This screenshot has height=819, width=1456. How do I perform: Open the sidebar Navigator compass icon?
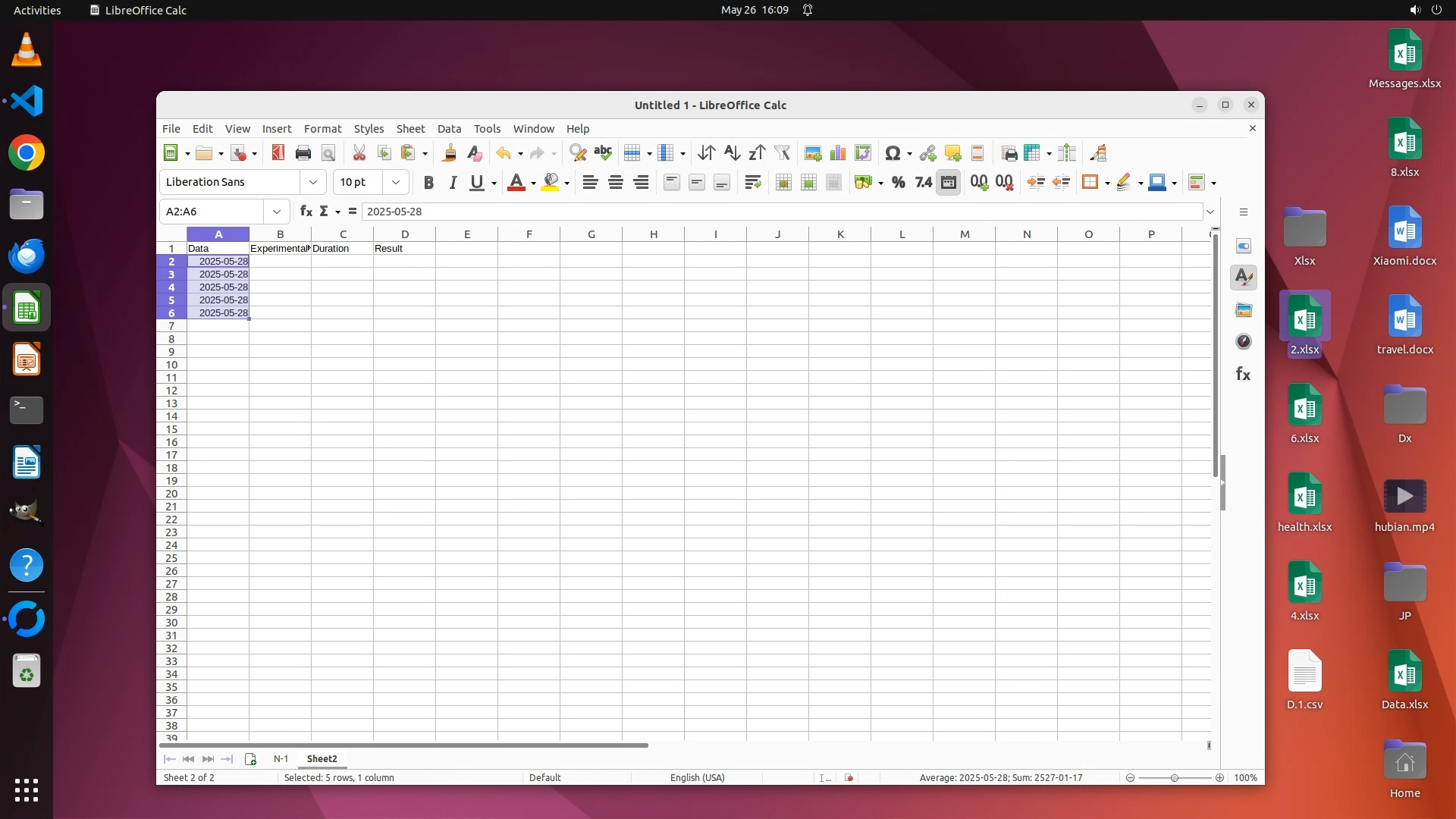tap(1244, 342)
